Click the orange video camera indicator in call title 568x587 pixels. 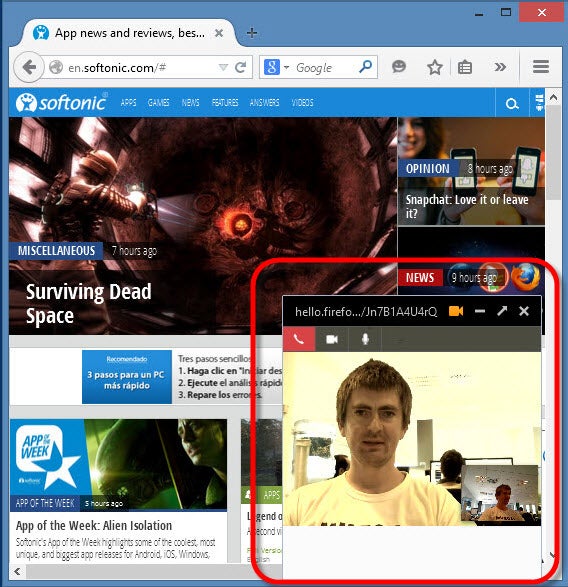tap(456, 311)
